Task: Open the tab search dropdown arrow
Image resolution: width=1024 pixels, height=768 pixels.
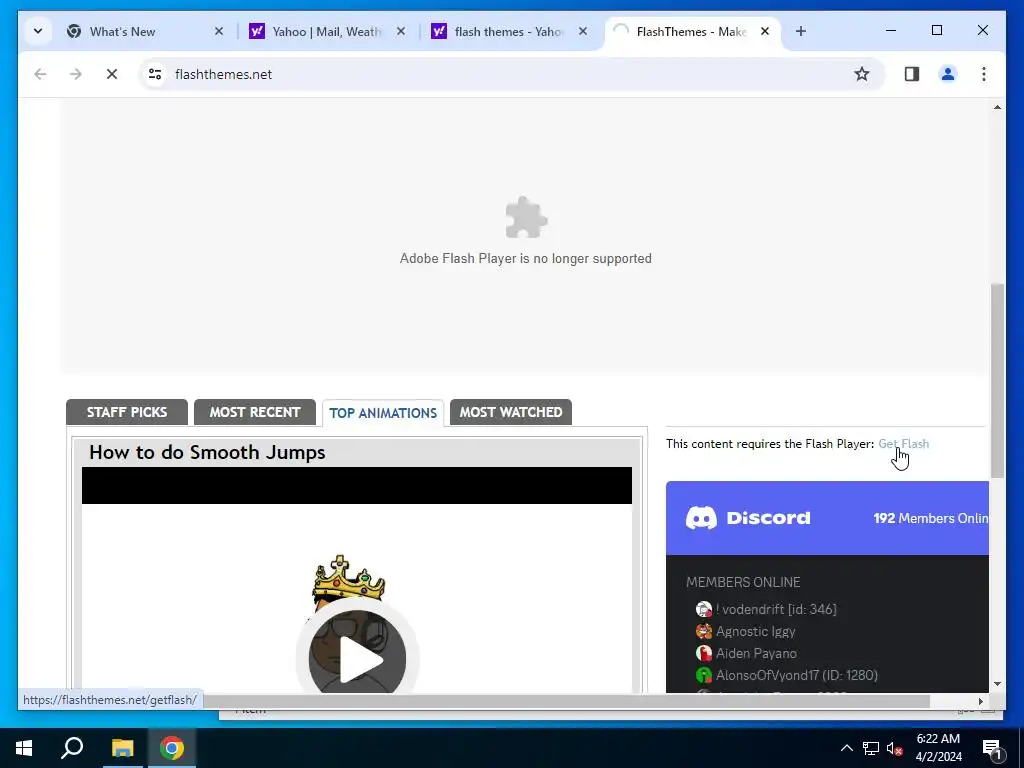Action: [x=38, y=31]
